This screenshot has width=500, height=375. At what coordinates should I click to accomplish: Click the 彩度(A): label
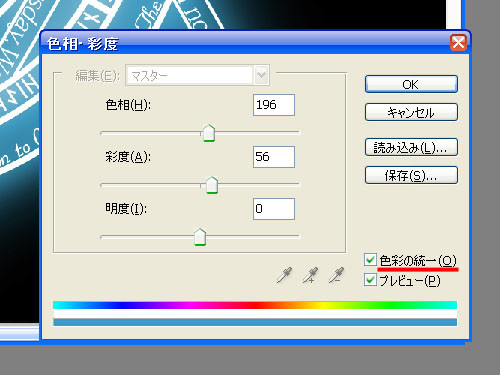pyautogui.click(x=128, y=157)
